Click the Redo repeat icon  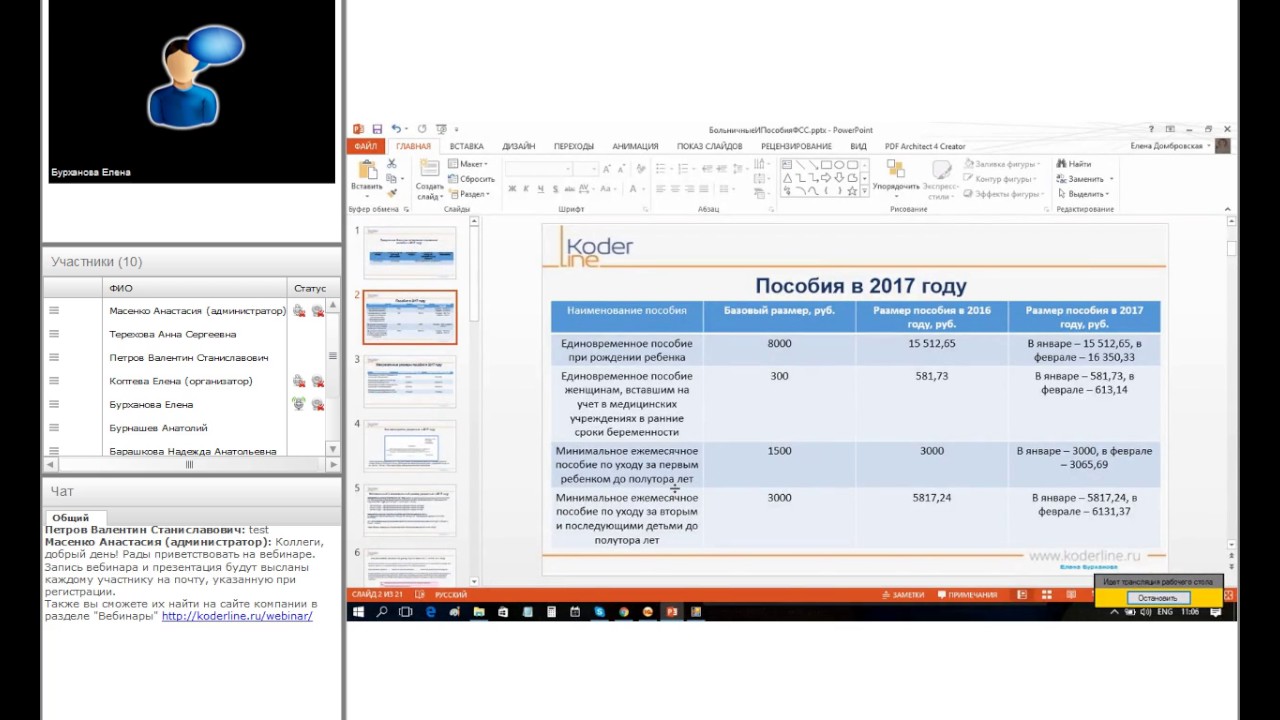[x=422, y=129]
